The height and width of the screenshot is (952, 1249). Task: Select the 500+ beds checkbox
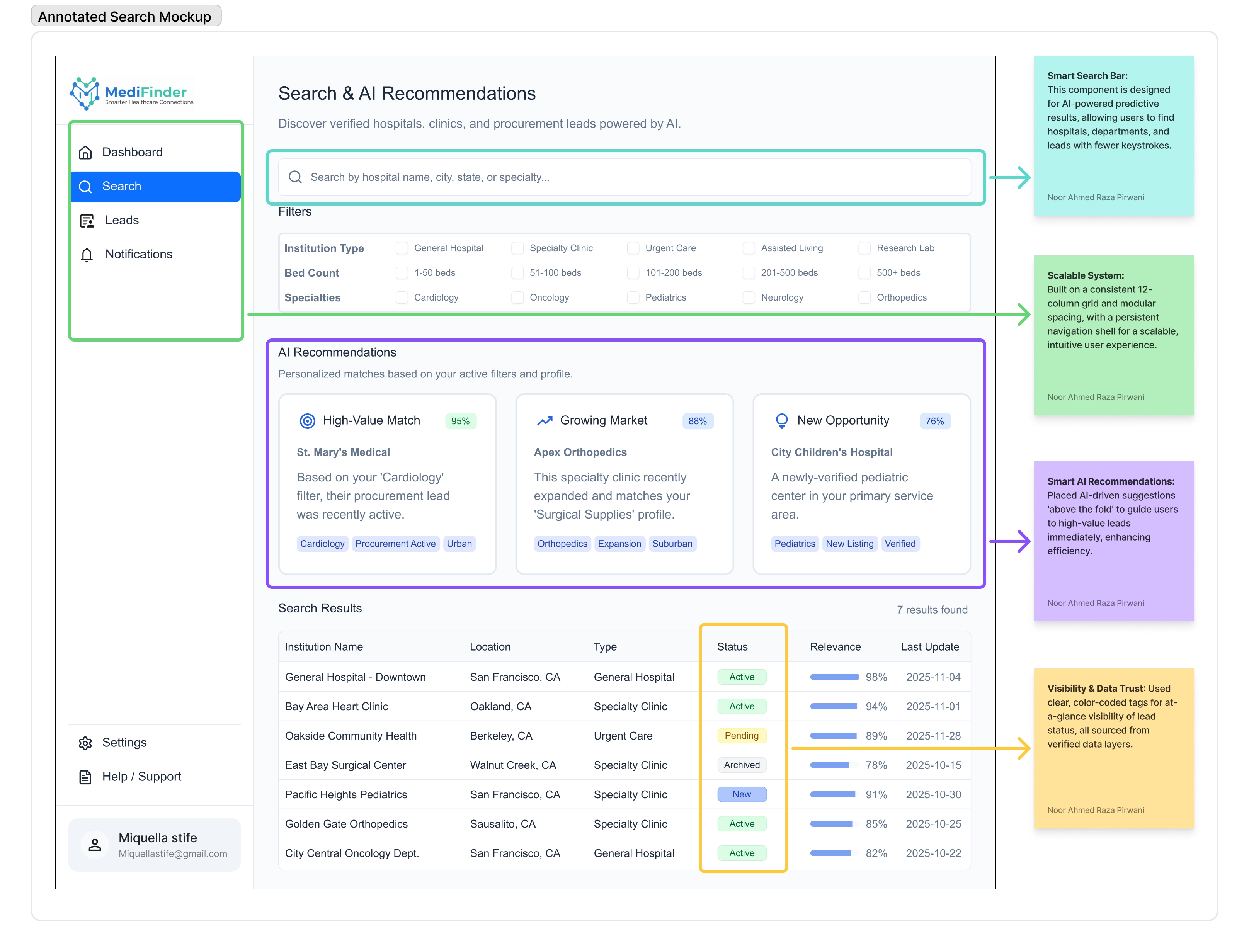click(864, 272)
